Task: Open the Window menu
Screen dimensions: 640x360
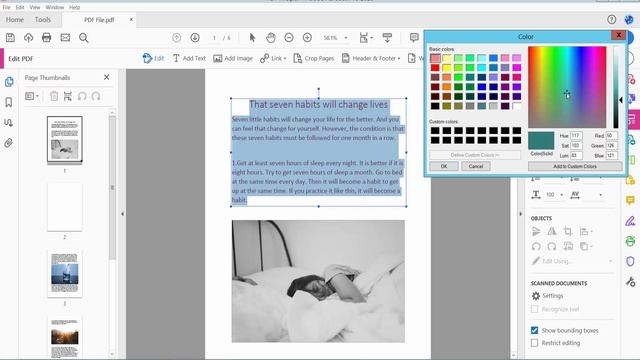Action: click(54, 7)
